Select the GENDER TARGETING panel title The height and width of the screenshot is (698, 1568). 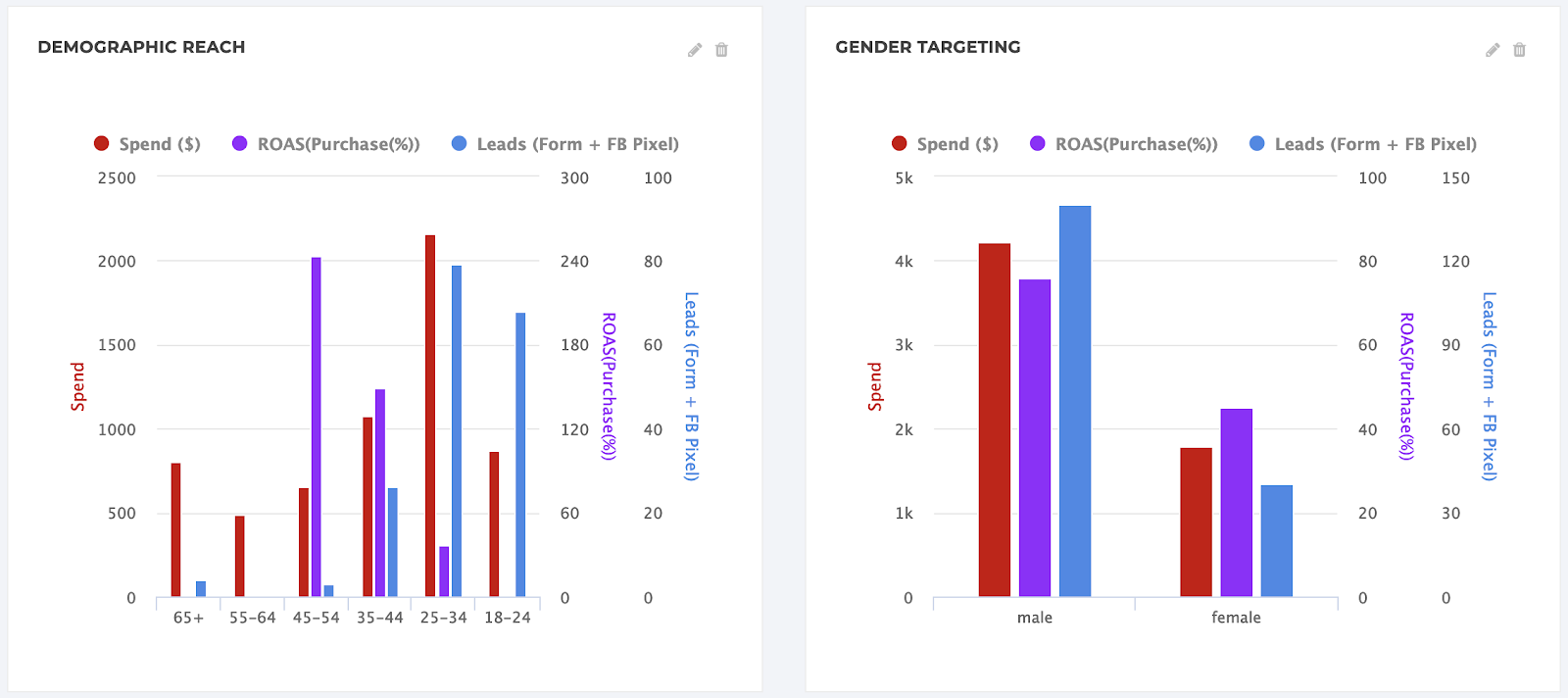coord(927,46)
